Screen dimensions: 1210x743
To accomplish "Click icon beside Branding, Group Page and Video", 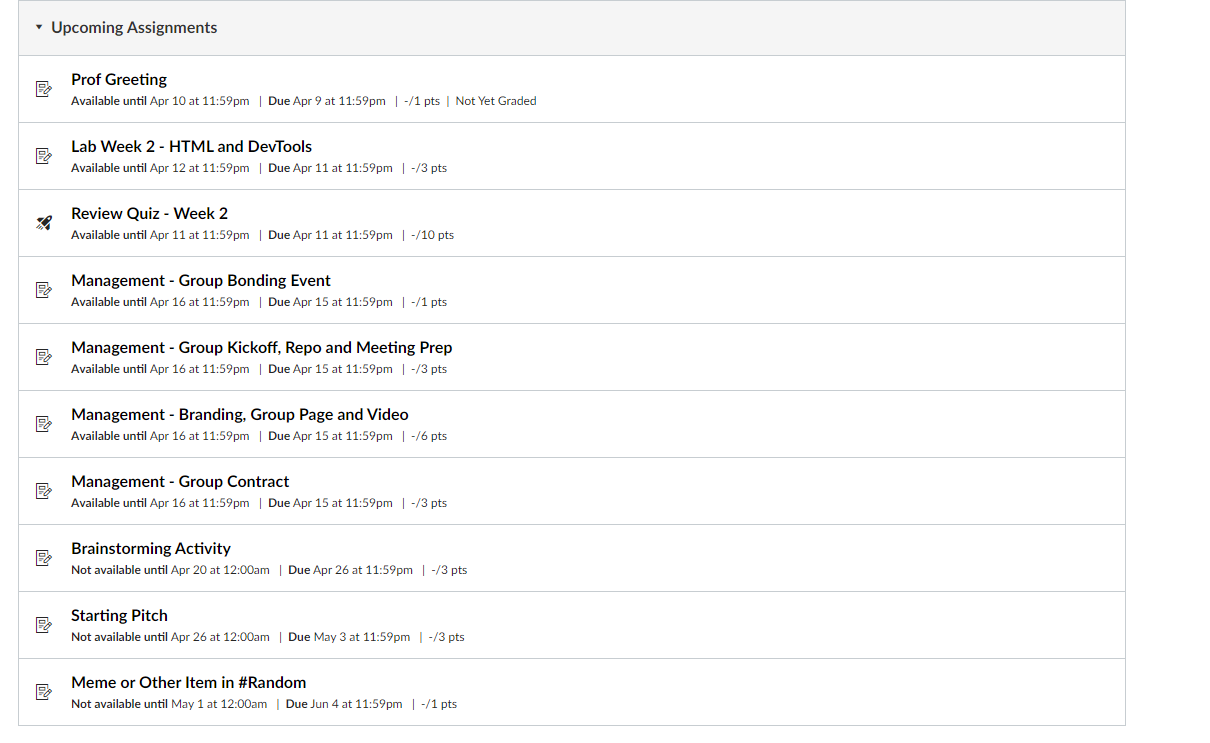I will [43, 424].
